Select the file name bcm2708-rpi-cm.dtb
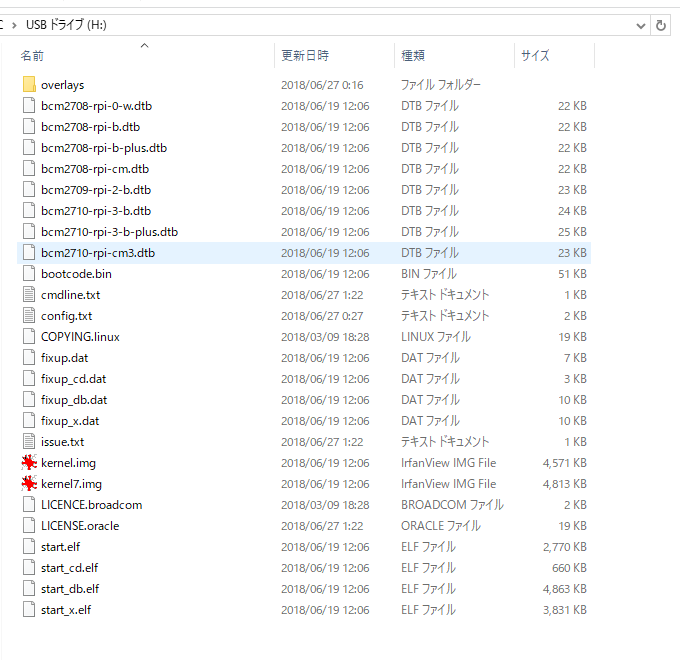This screenshot has width=680, height=660. point(95,169)
